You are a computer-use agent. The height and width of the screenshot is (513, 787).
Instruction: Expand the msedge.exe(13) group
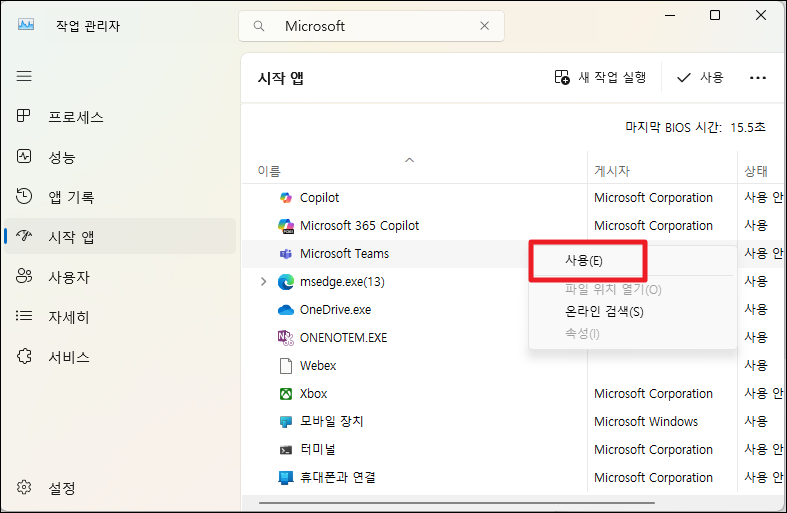tap(264, 282)
